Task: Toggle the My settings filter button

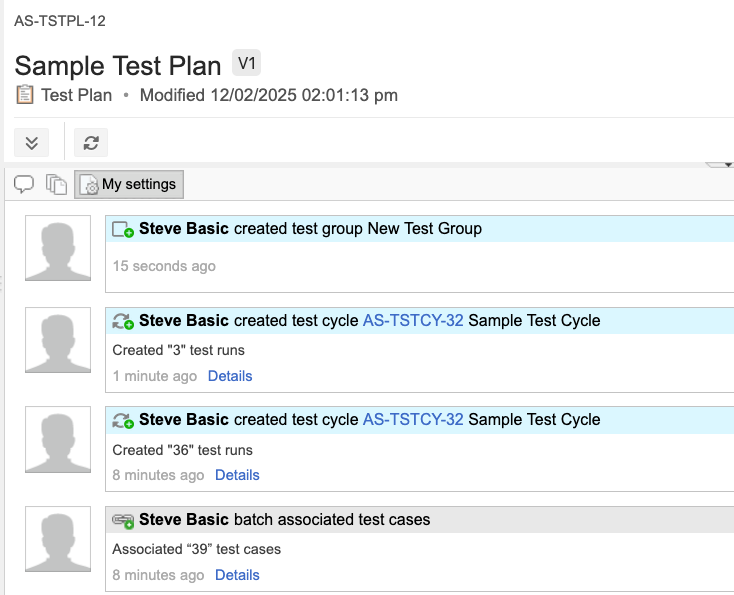Action: [x=129, y=184]
